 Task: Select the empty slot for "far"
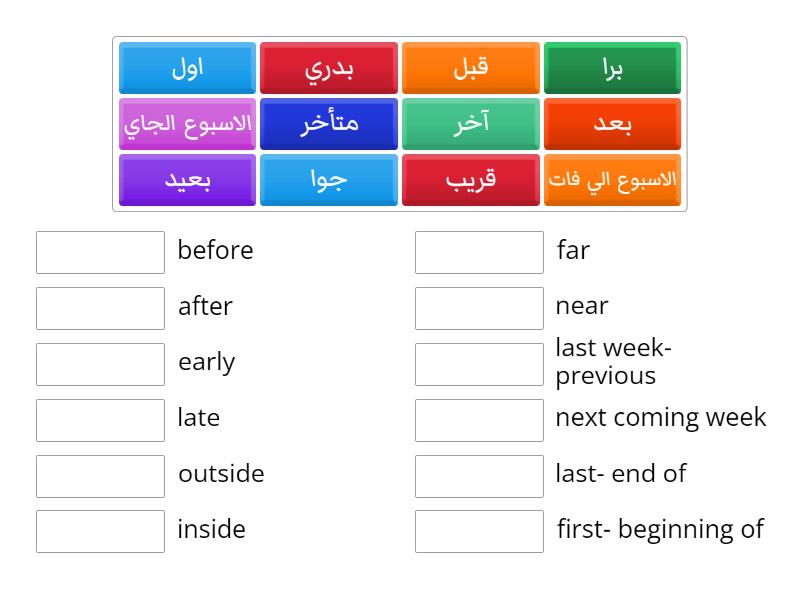(479, 252)
